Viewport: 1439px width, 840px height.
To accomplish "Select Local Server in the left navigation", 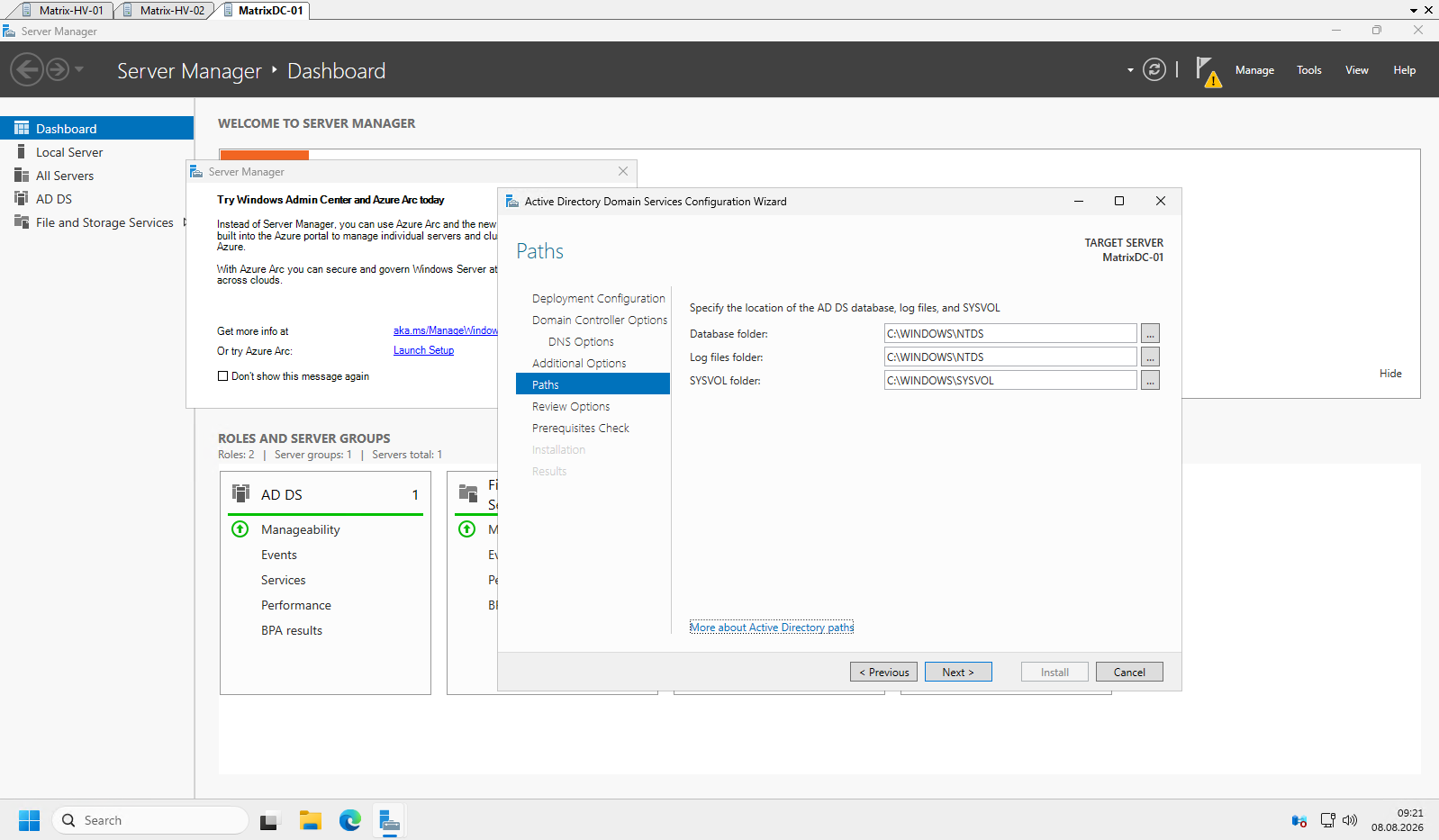I will click(x=96, y=152).
